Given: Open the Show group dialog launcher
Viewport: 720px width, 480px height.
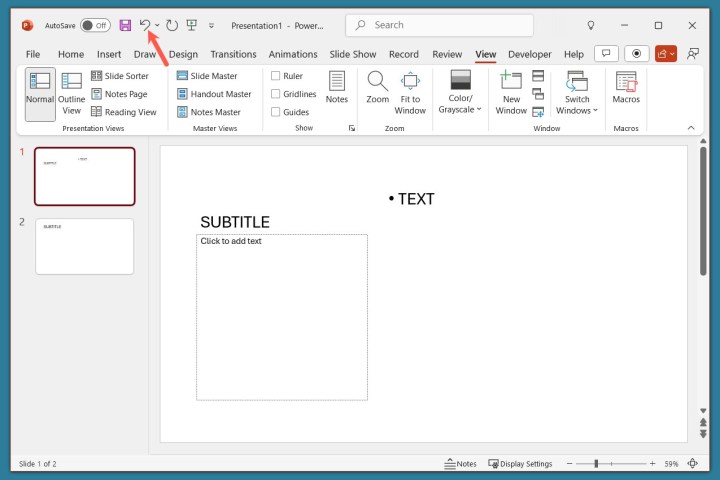Looking at the screenshot, I should click(x=352, y=128).
